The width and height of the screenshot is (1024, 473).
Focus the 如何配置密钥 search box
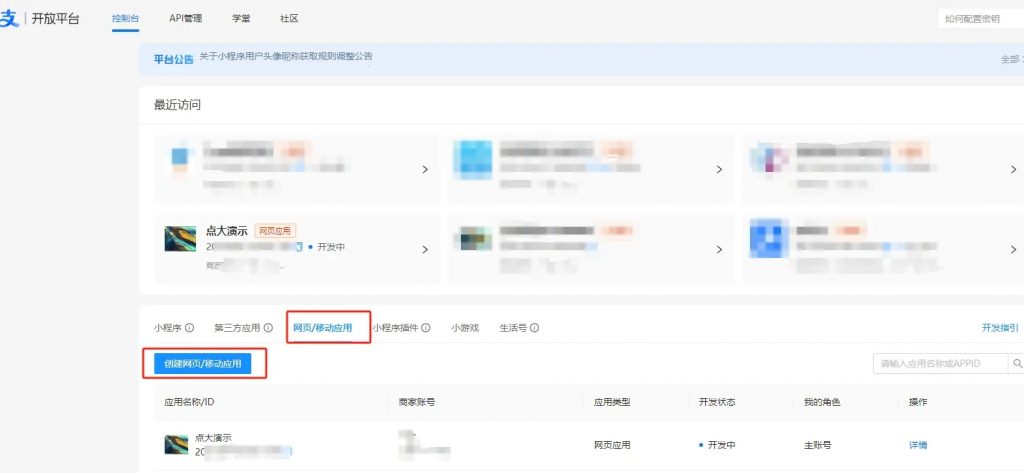(x=981, y=19)
